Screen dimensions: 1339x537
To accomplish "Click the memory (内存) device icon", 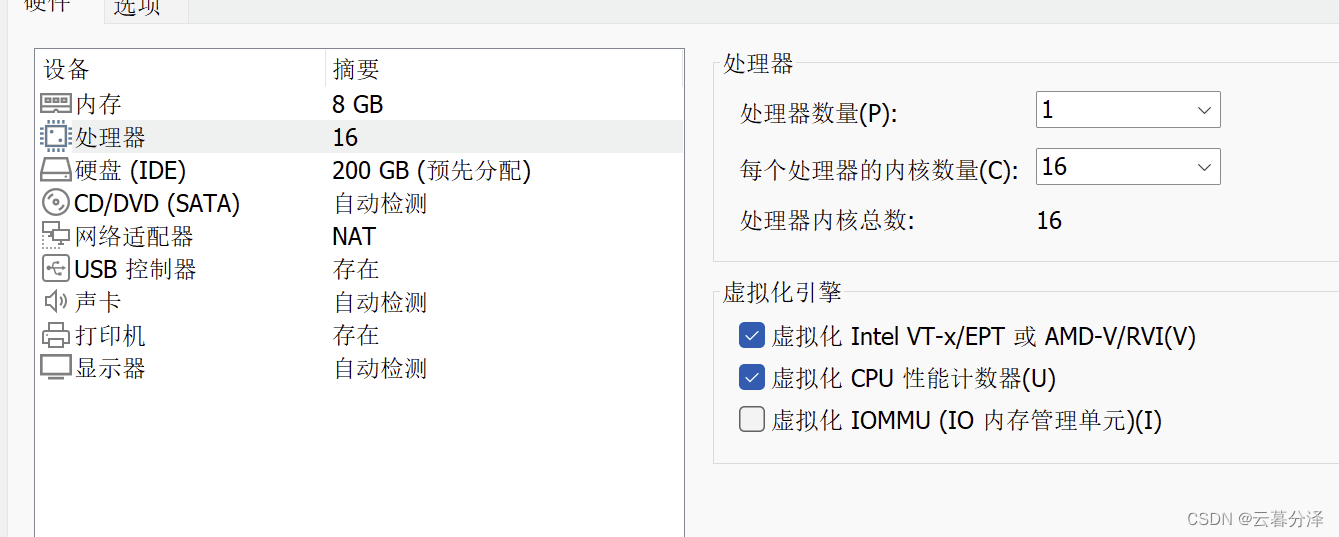I will click(x=56, y=104).
